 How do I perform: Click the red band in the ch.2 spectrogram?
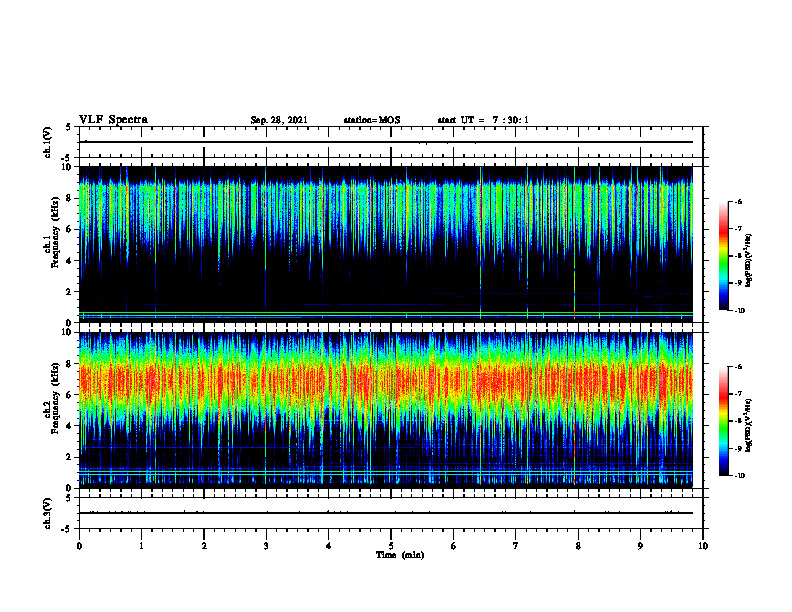386,380
